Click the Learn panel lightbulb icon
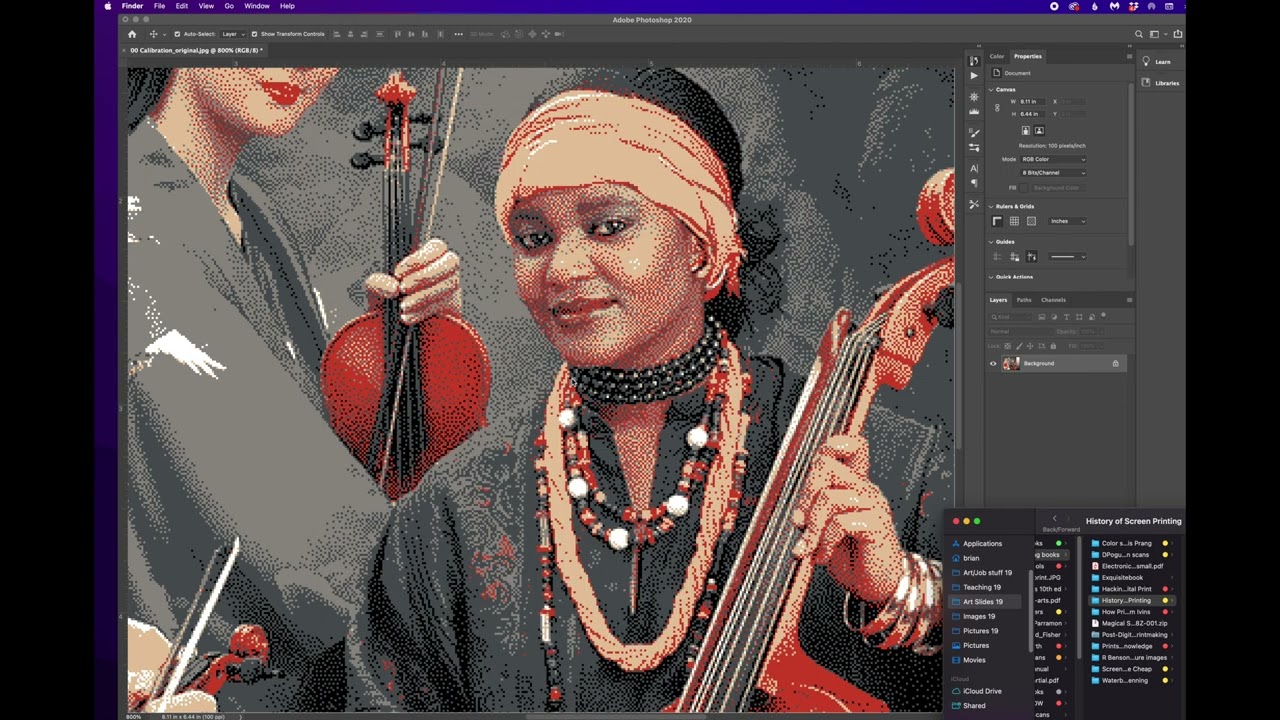 (1146, 61)
